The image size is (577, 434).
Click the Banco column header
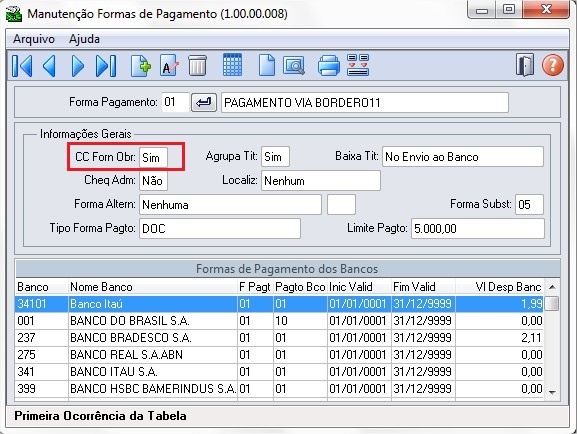point(42,287)
